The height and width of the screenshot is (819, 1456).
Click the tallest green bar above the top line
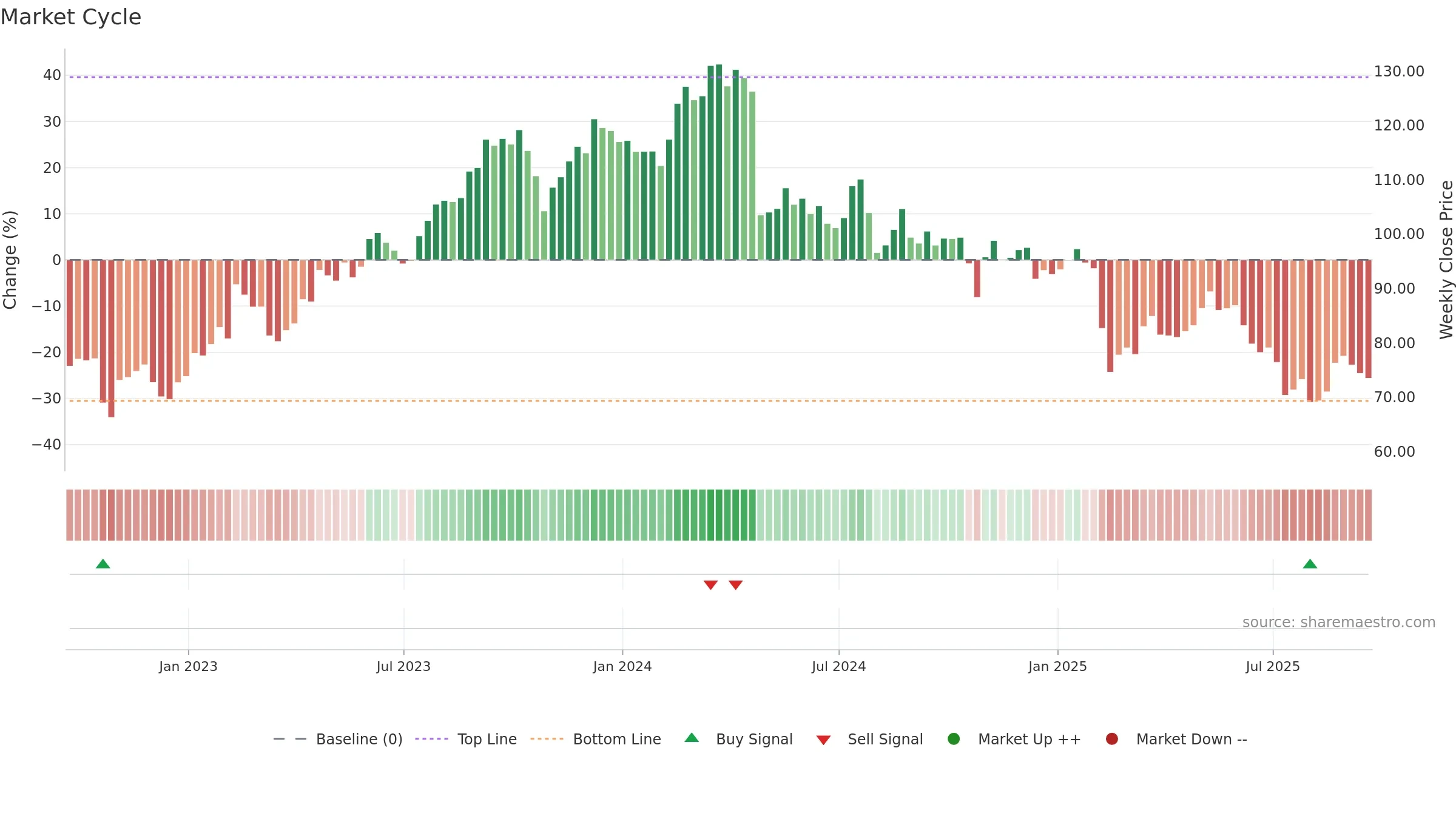(x=719, y=162)
